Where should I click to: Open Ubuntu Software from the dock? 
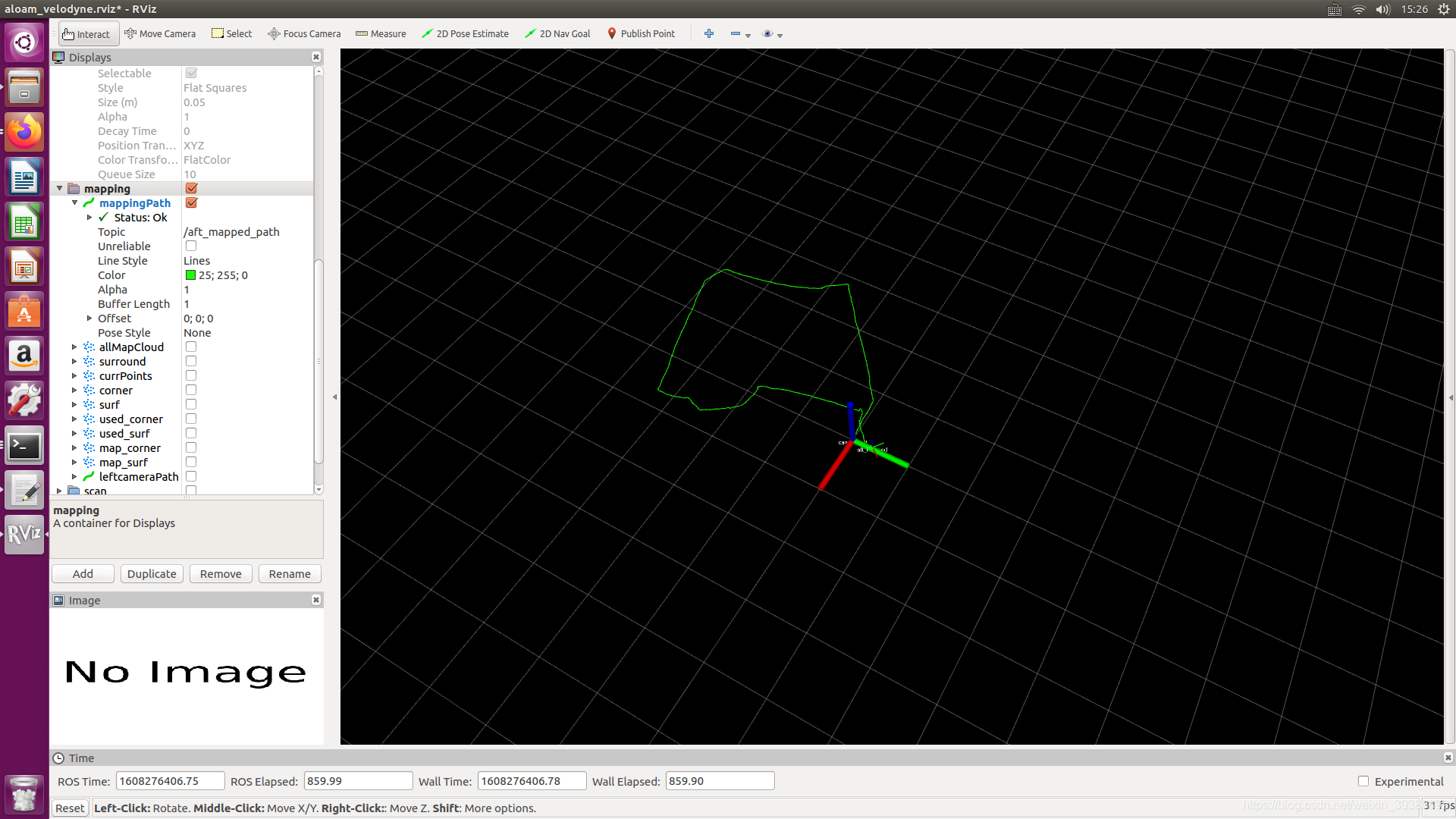pos(24,312)
